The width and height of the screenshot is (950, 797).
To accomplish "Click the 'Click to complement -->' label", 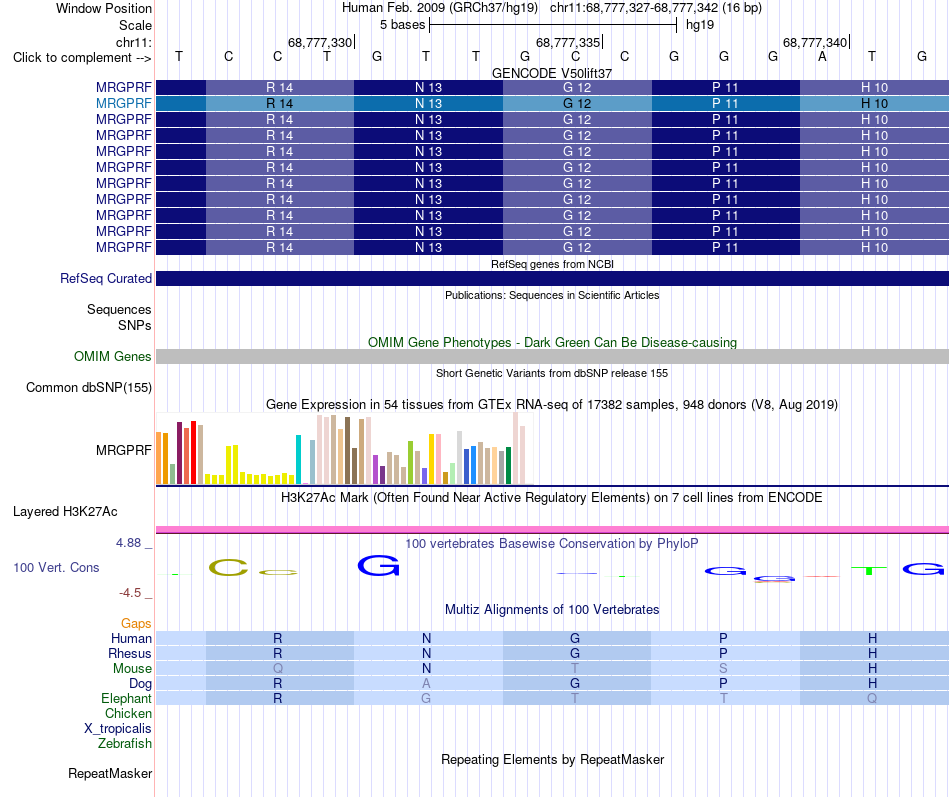I will pyautogui.click(x=82, y=58).
